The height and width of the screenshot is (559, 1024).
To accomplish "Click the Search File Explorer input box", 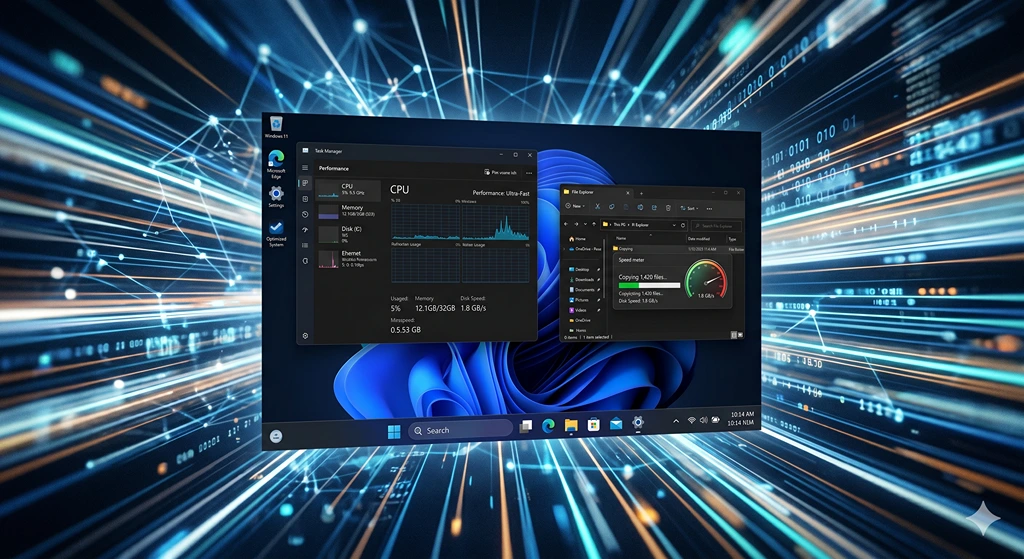I will (716, 226).
